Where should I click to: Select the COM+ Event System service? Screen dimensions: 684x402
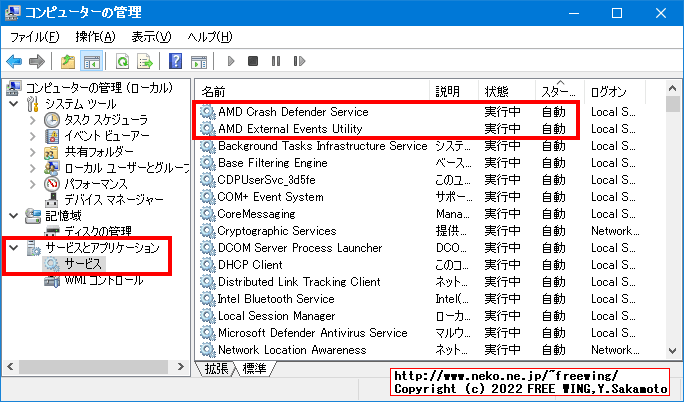tap(419, 197)
